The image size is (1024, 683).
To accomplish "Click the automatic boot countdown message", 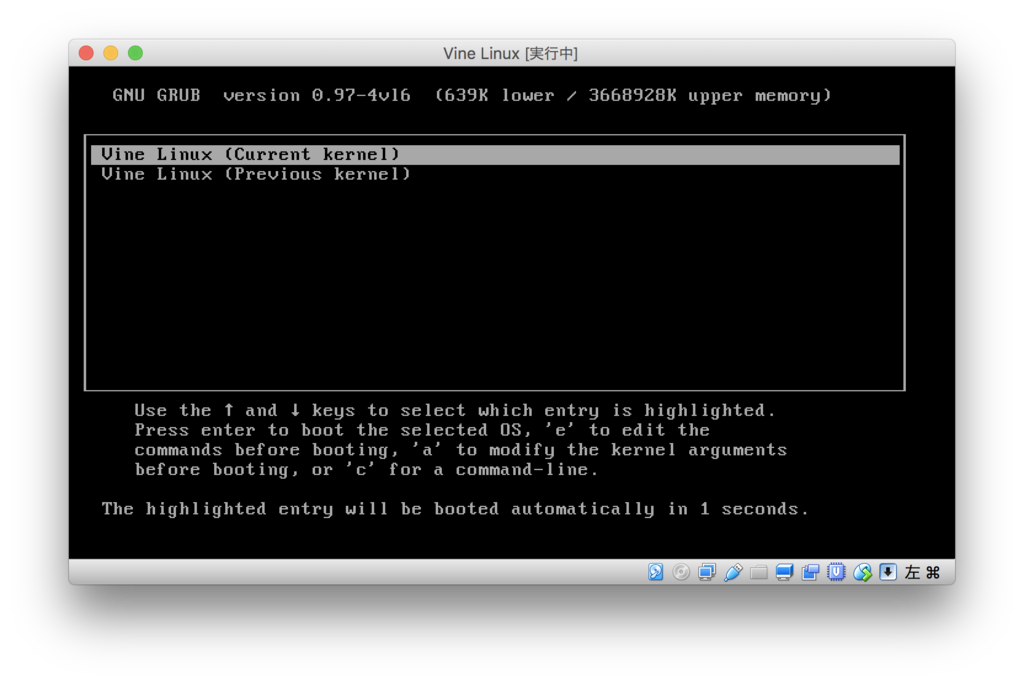I will (455, 509).
